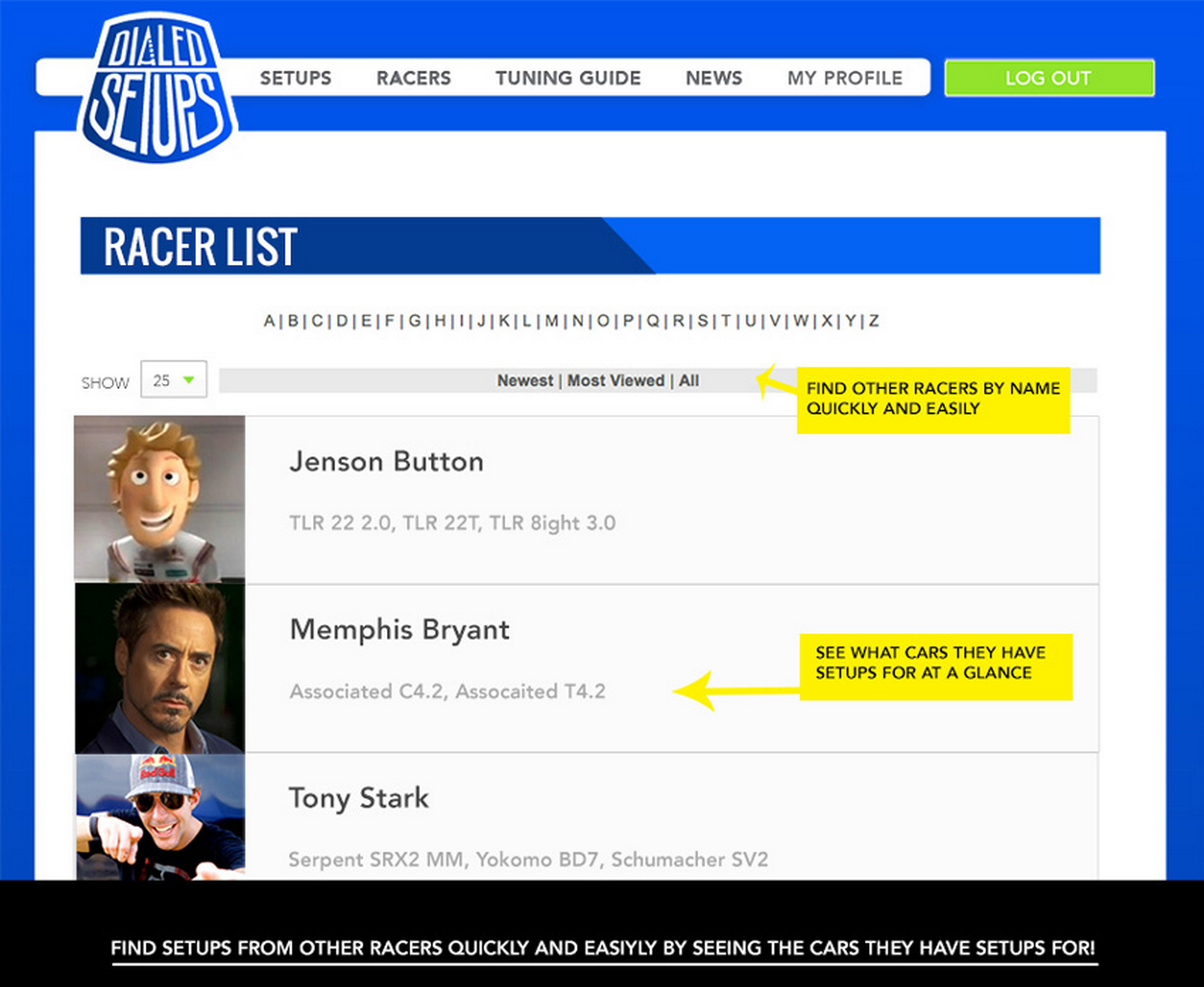This screenshot has width=1204, height=987.
Task: Filter racers by letter N
Action: pyautogui.click(x=578, y=321)
